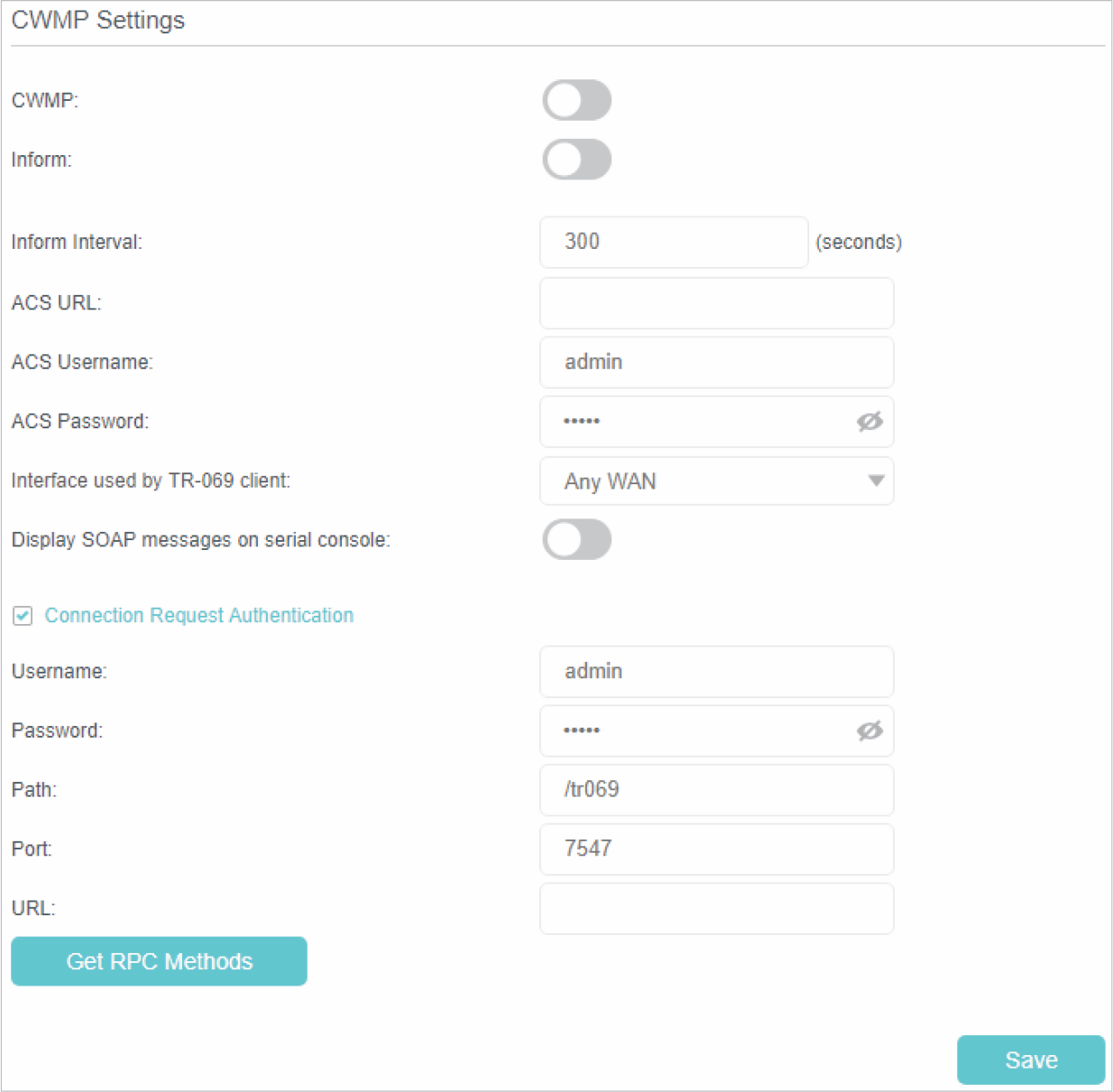Viewport: 1113px width, 1092px height.
Task: Enable the CWMP toggle switch
Action: 577,100
